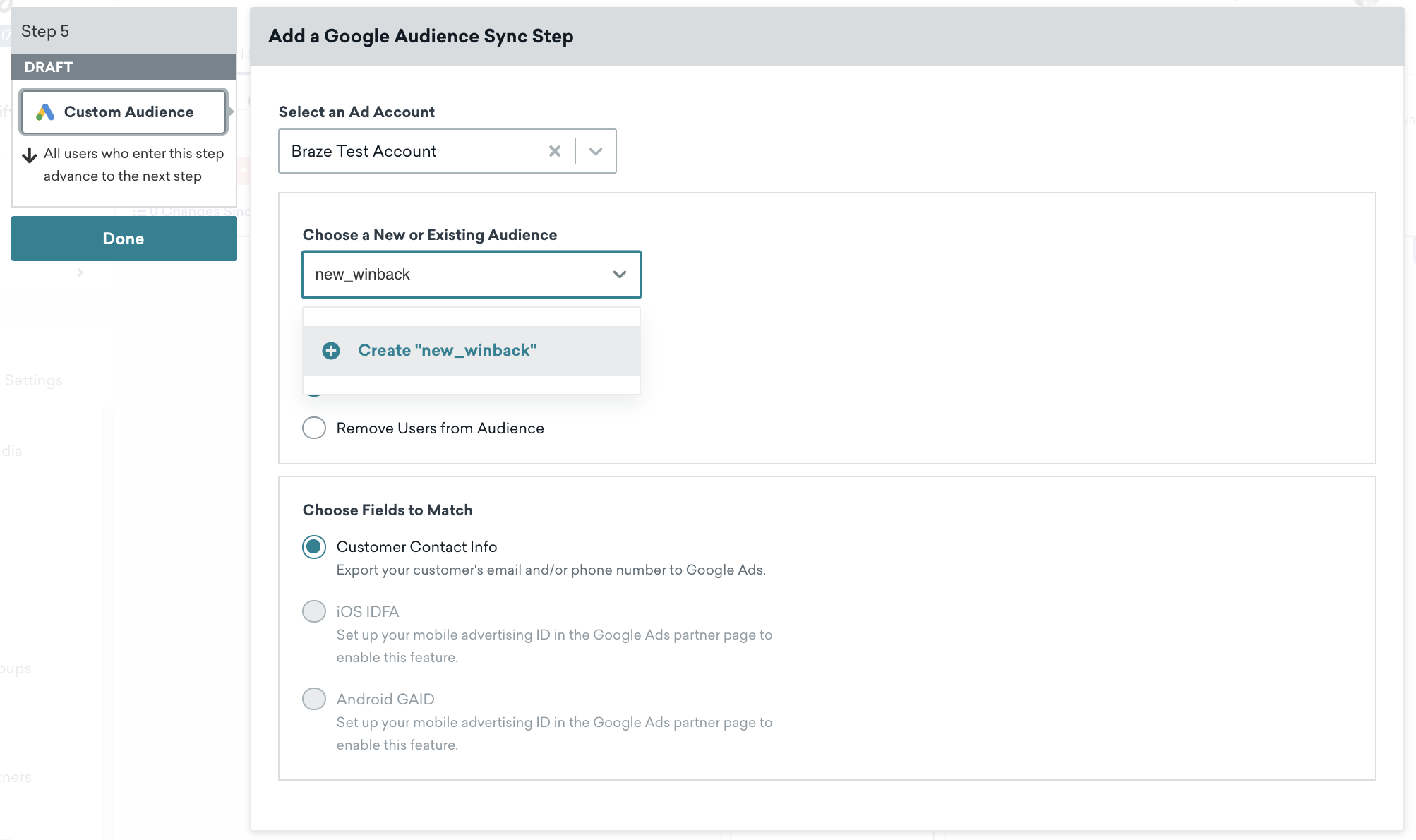Open the Custom Audience step card
Image resolution: width=1416 pixels, height=840 pixels.
tap(124, 112)
